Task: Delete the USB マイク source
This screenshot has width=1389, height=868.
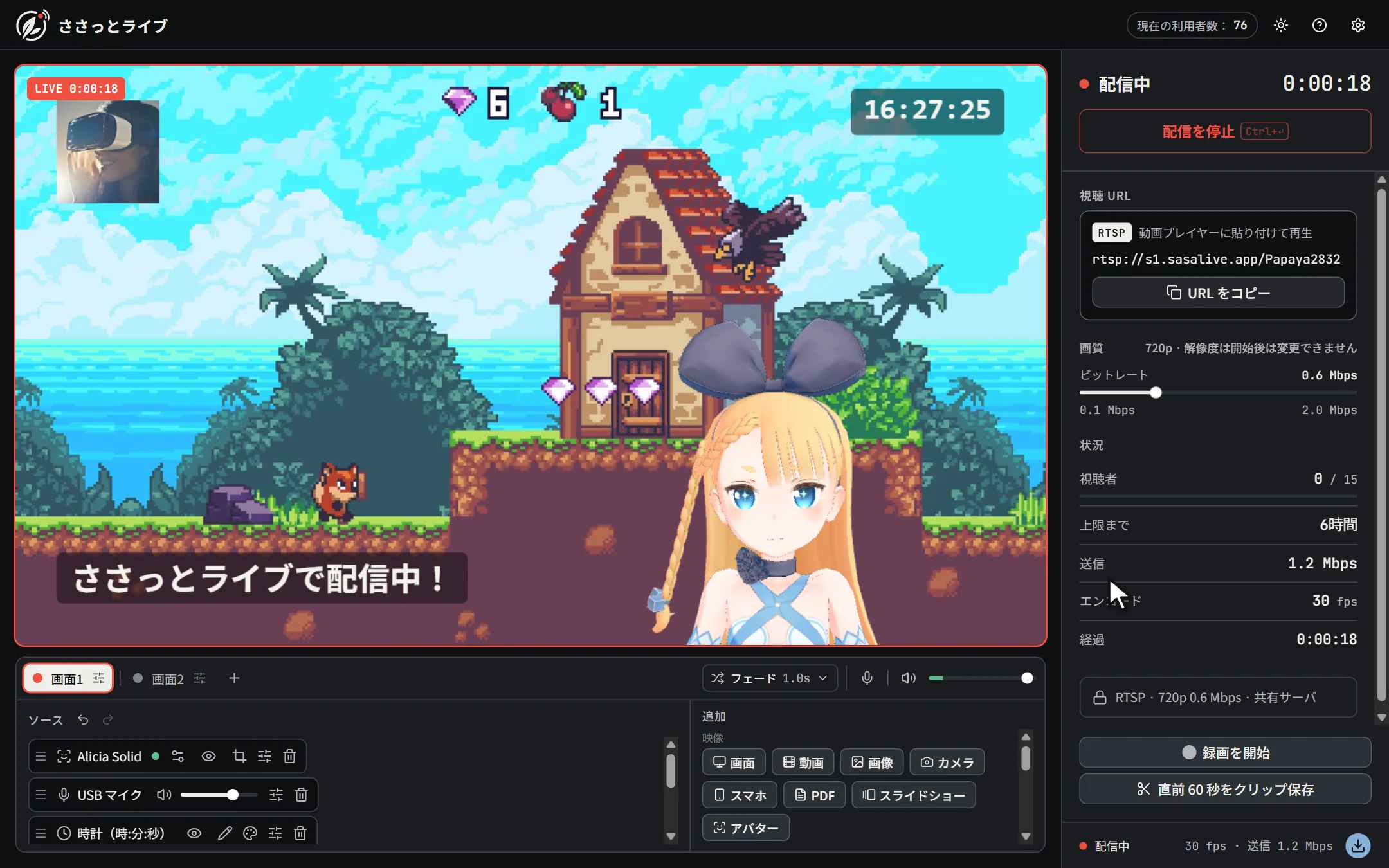Action: click(301, 795)
